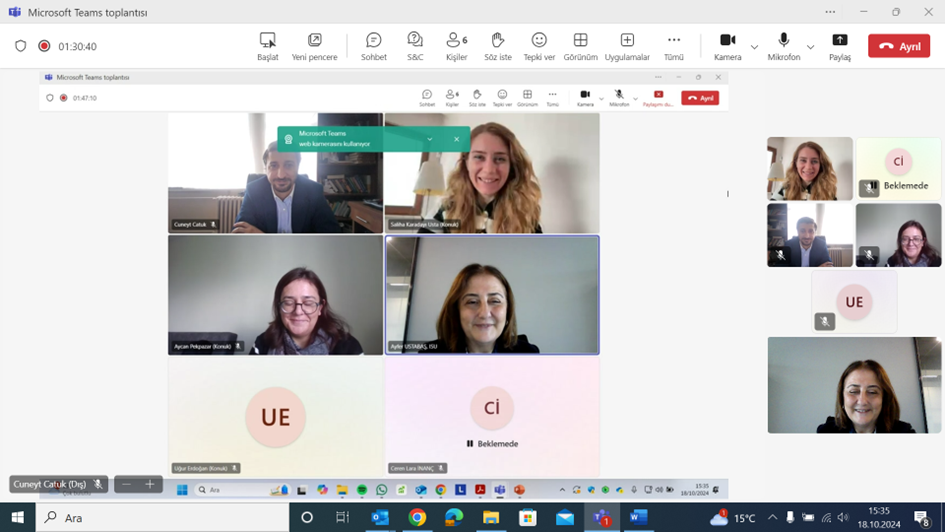The width and height of the screenshot is (945, 532).
Task: Change layout via Görünüm
Action: tap(580, 45)
